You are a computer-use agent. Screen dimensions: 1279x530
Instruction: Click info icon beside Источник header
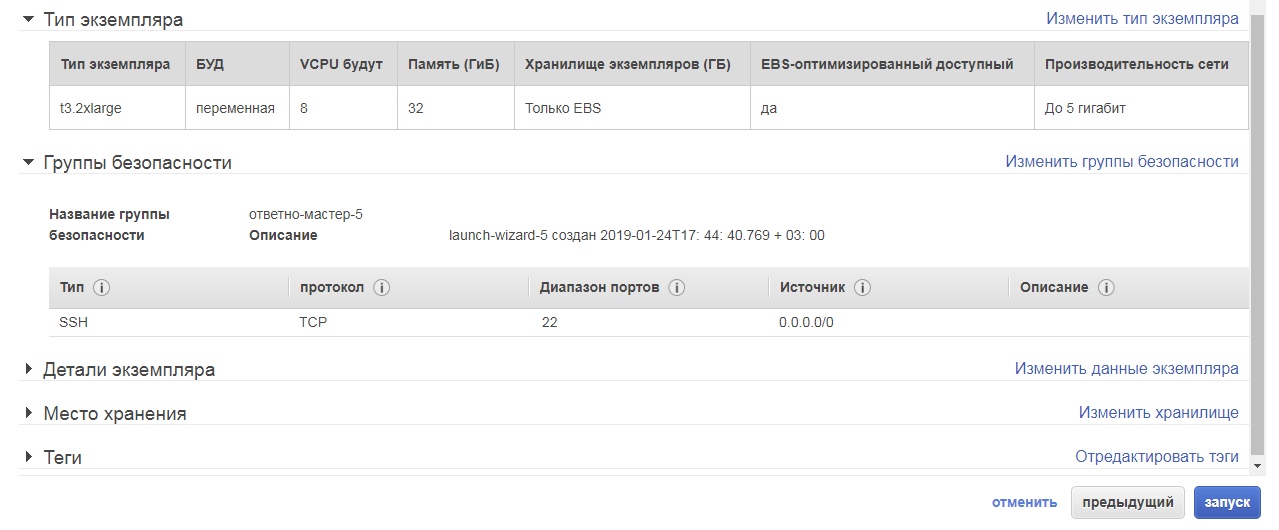(862, 288)
